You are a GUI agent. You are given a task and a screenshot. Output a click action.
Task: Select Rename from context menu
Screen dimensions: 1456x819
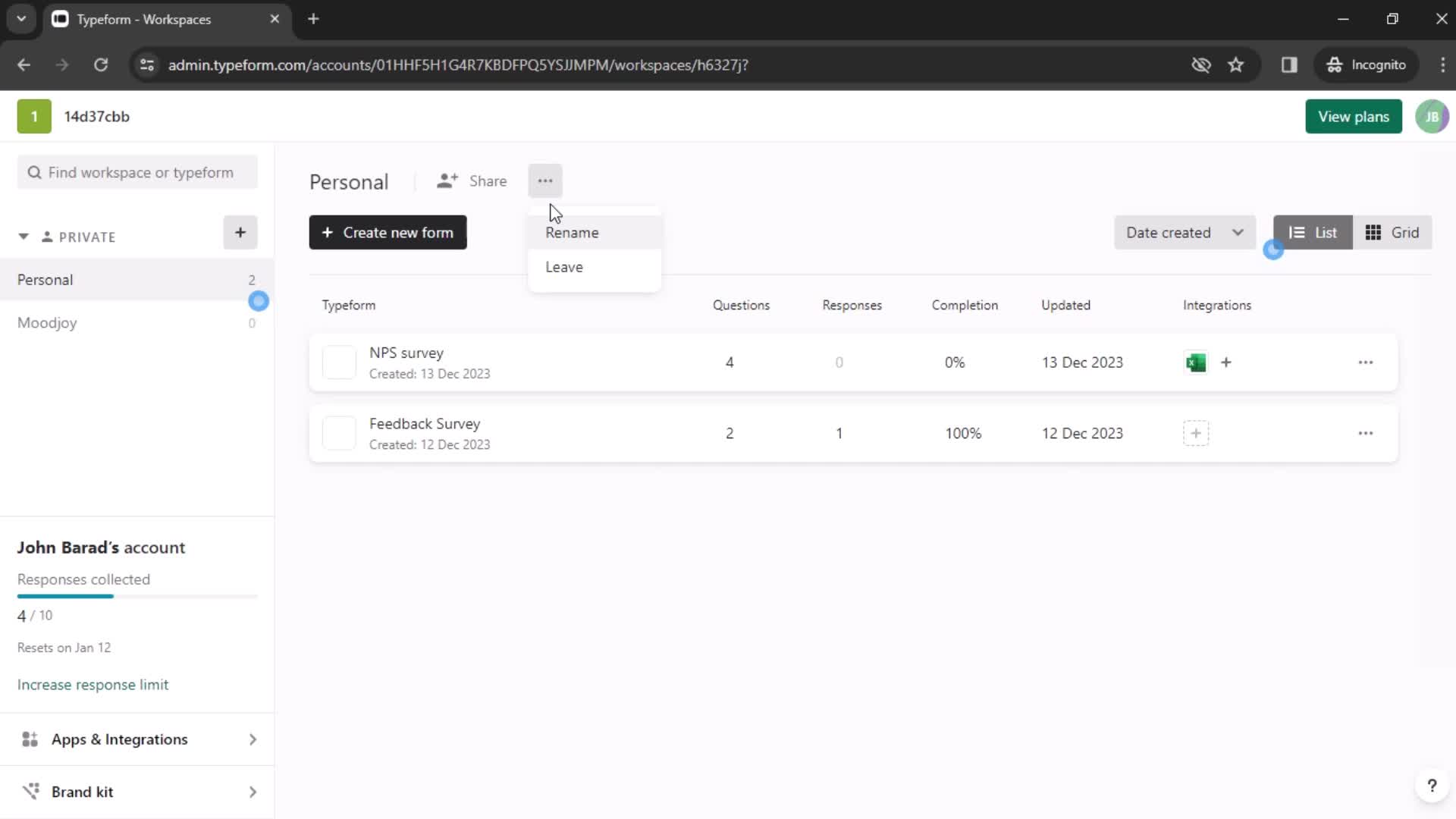pos(572,231)
